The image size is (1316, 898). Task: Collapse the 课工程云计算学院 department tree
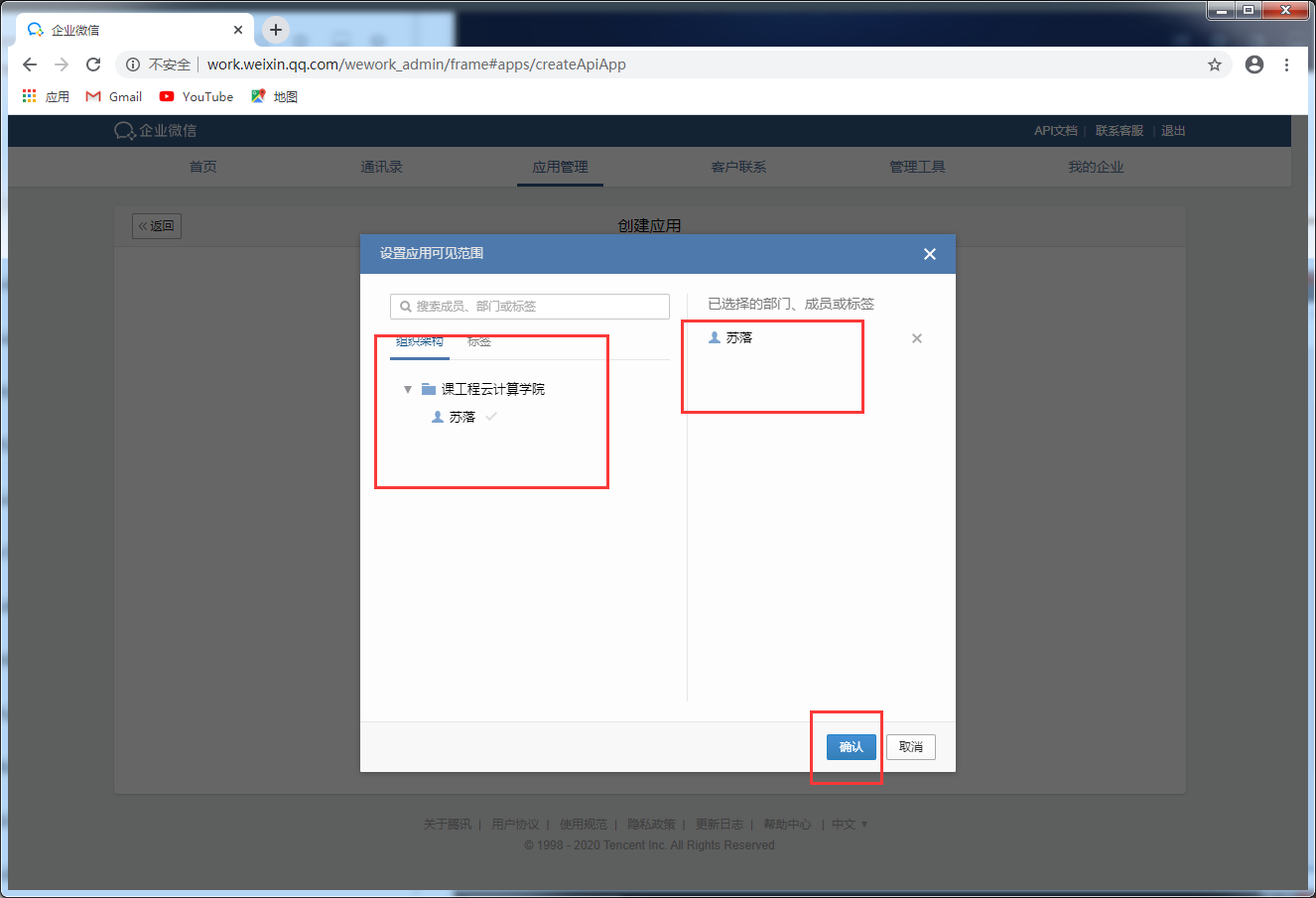pyautogui.click(x=408, y=389)
